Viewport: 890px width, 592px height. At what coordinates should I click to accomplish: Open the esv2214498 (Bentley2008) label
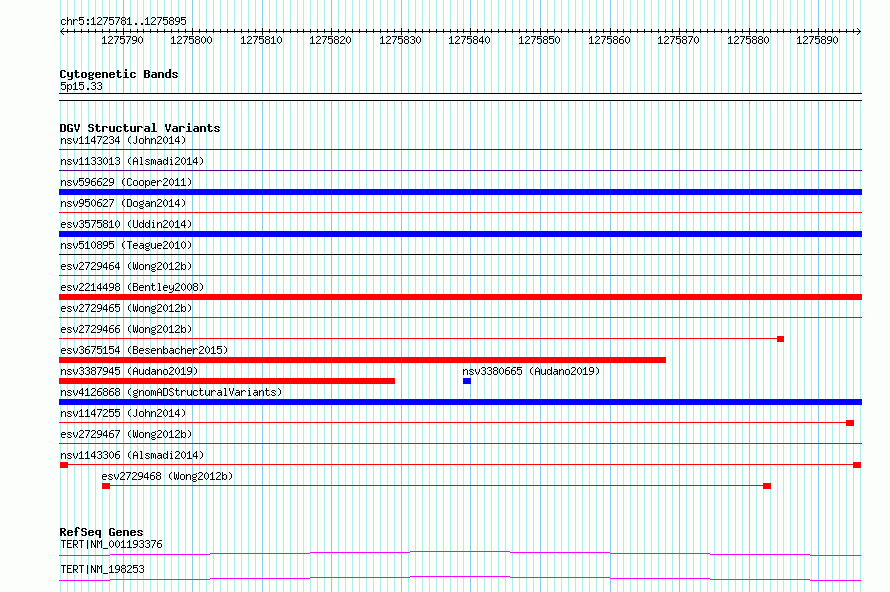[x=132, y=287]
